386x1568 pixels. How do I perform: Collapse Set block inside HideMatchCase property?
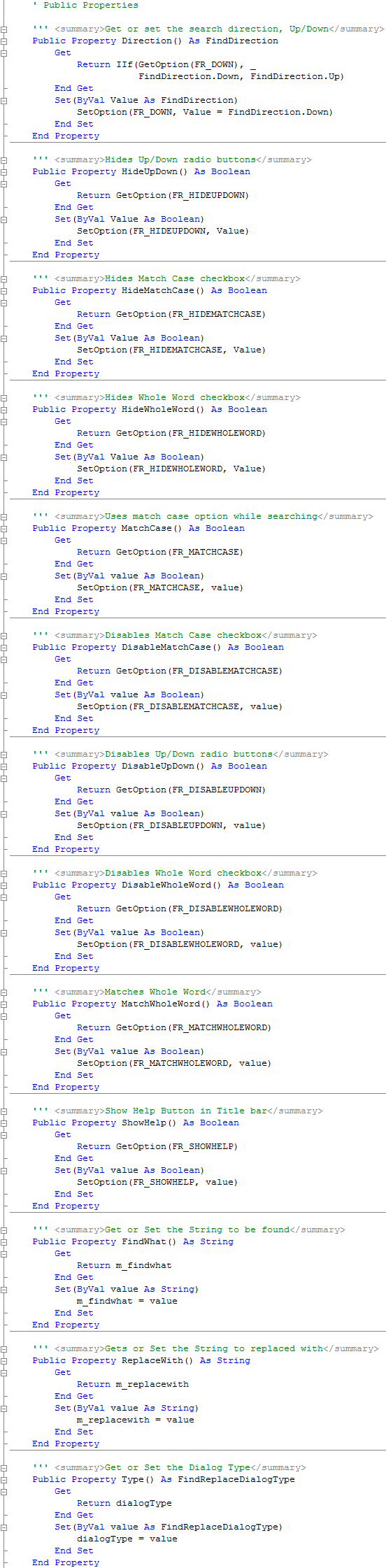(x=4, y=338)
